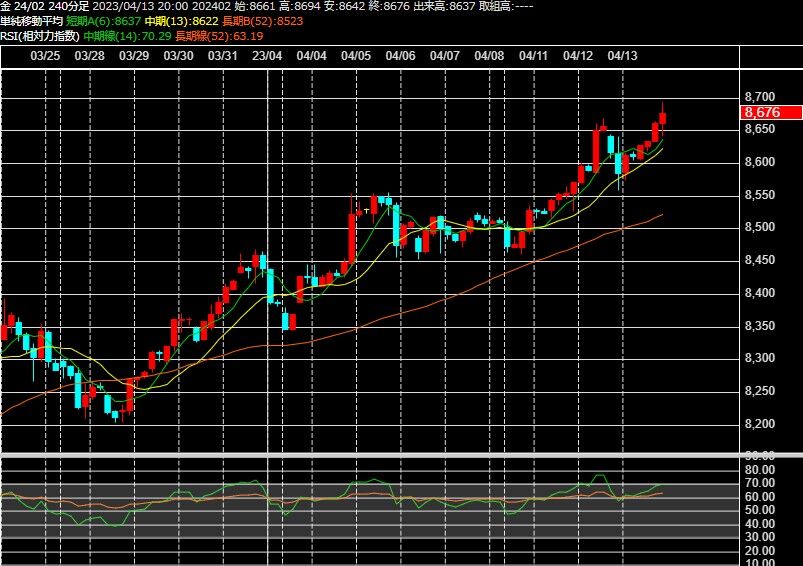Image resolution: width=803 pixels, height=566 pixels.
Task: Click the open value 始:8661
Action: 255,6
